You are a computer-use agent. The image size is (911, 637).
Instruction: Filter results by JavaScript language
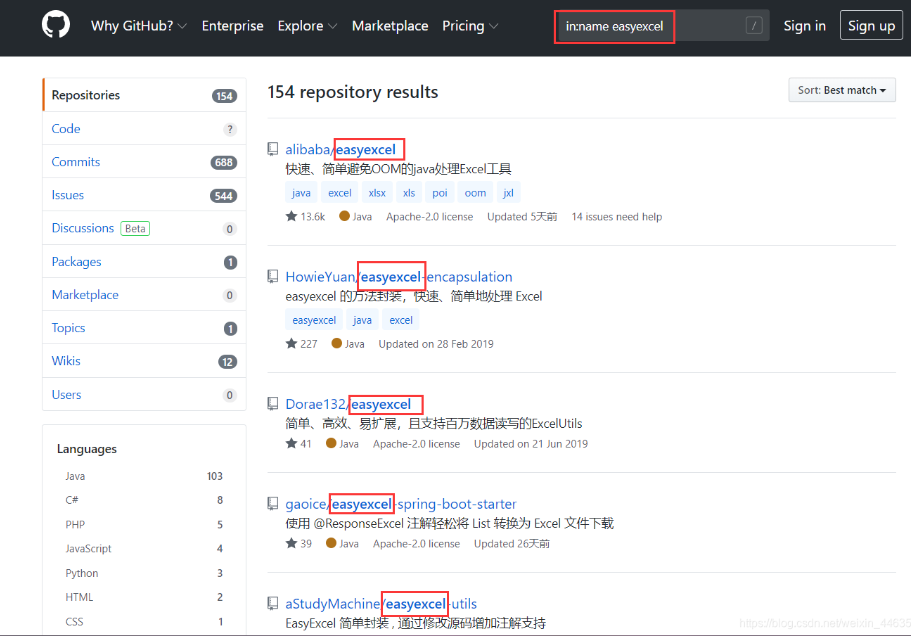pos(144,549)
